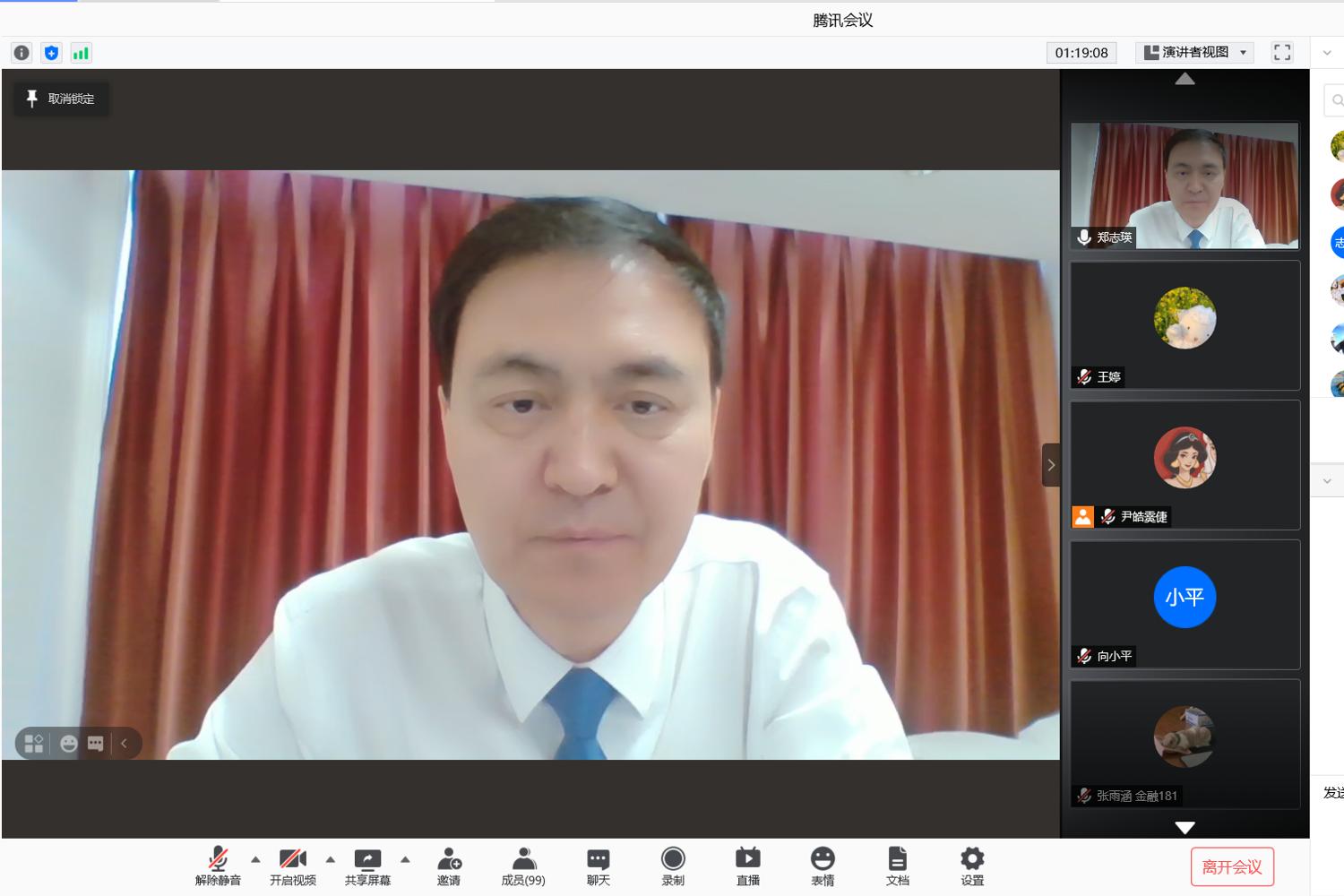Start recording with the 录制 icon
The image size is (1344, 896).
[x=672, y=866]
